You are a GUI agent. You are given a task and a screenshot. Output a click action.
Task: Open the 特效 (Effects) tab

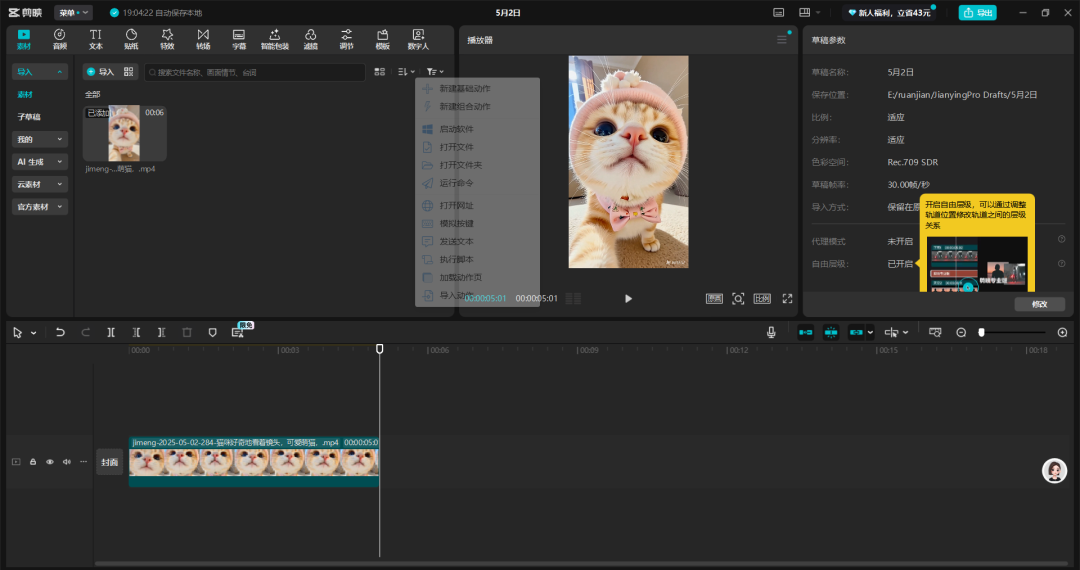[167, 39]
